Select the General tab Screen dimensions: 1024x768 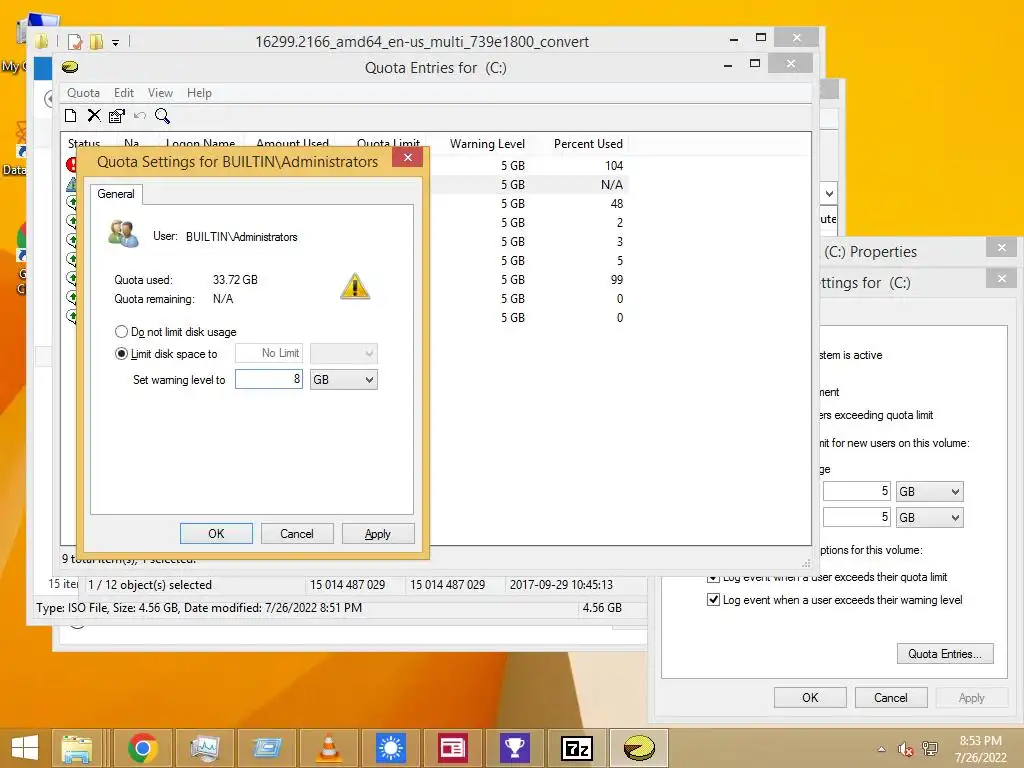(116, 194)
